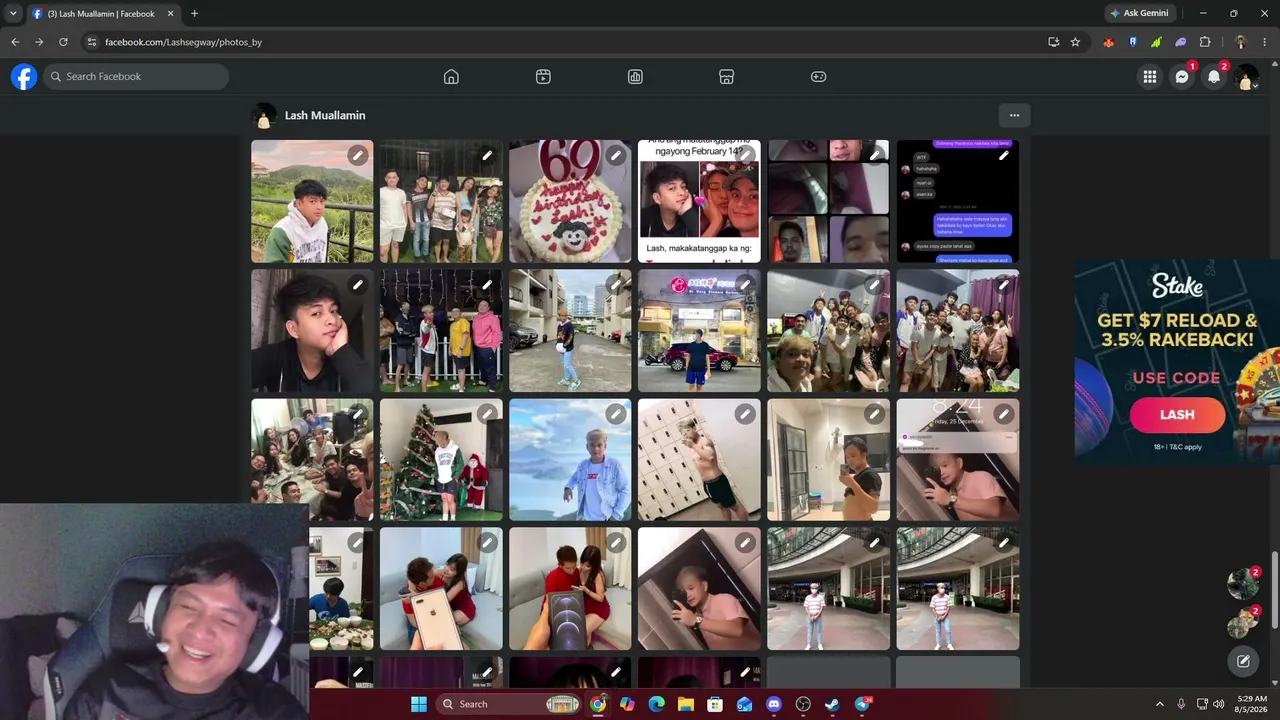Open the red car storefront photo
Screen dimensions: 1280x720
pos(699,331)
